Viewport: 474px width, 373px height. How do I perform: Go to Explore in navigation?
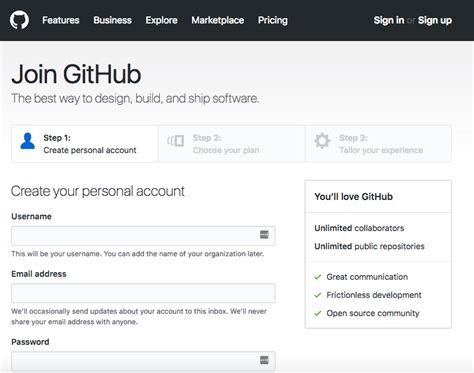pos(161,20)
